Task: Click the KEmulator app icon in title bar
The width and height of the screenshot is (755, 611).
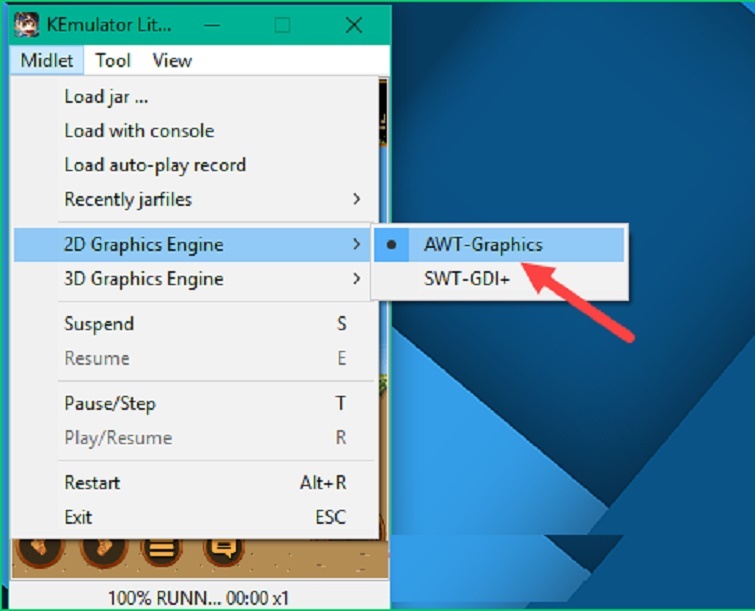Action: (27, 25)
